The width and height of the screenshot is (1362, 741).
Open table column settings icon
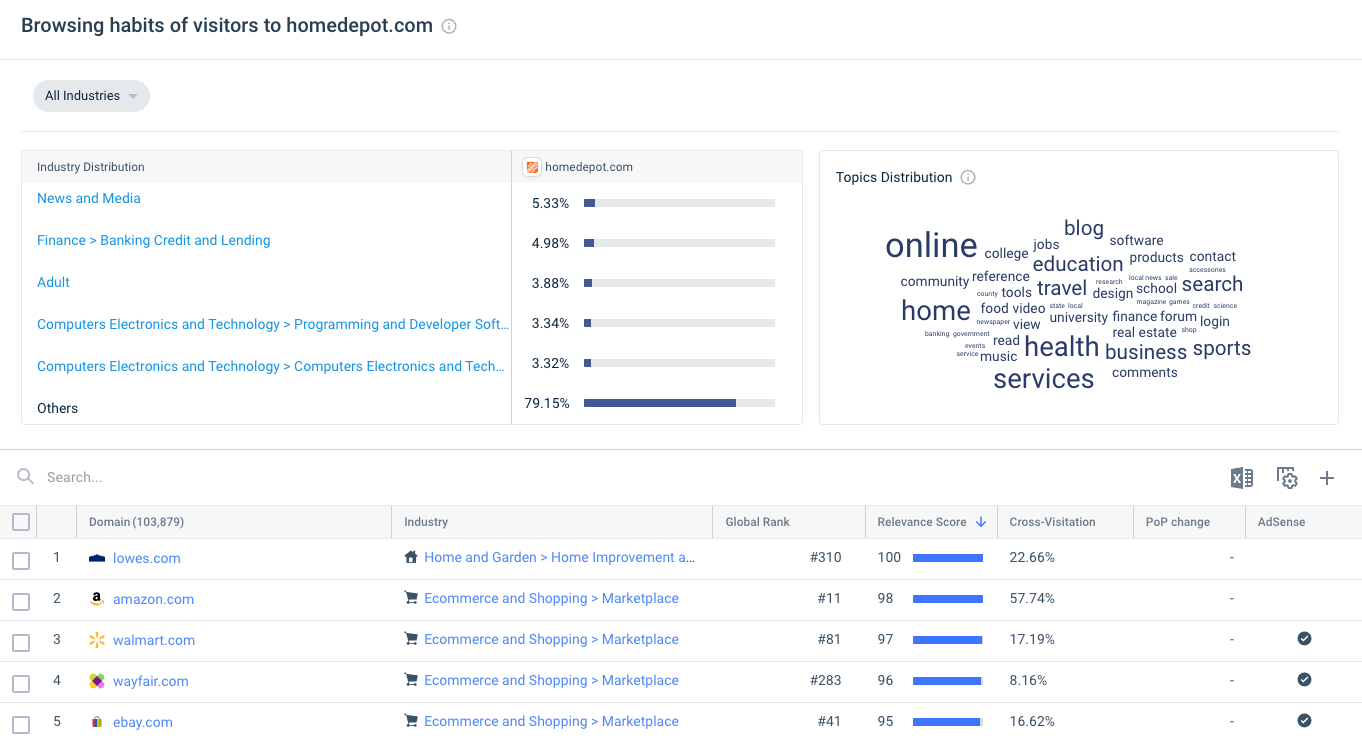coord(1287,478)
